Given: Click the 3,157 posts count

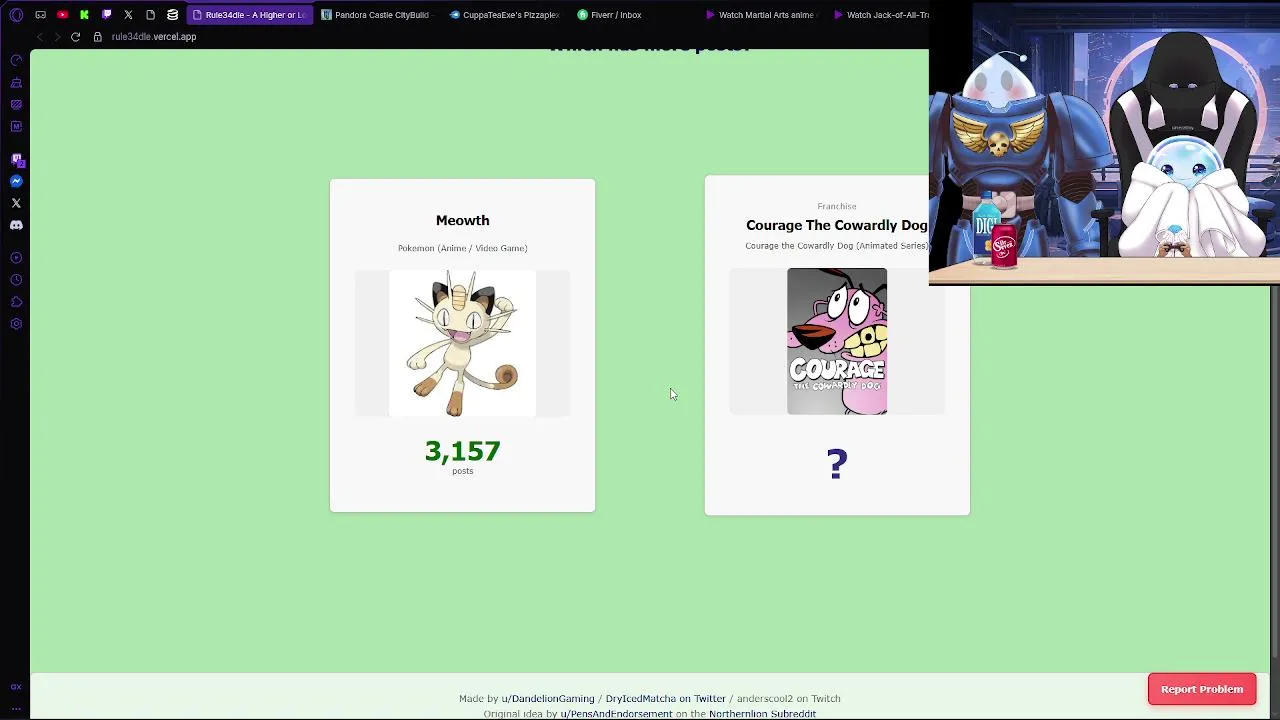Looking at the screenshot, I should [462, 452].
